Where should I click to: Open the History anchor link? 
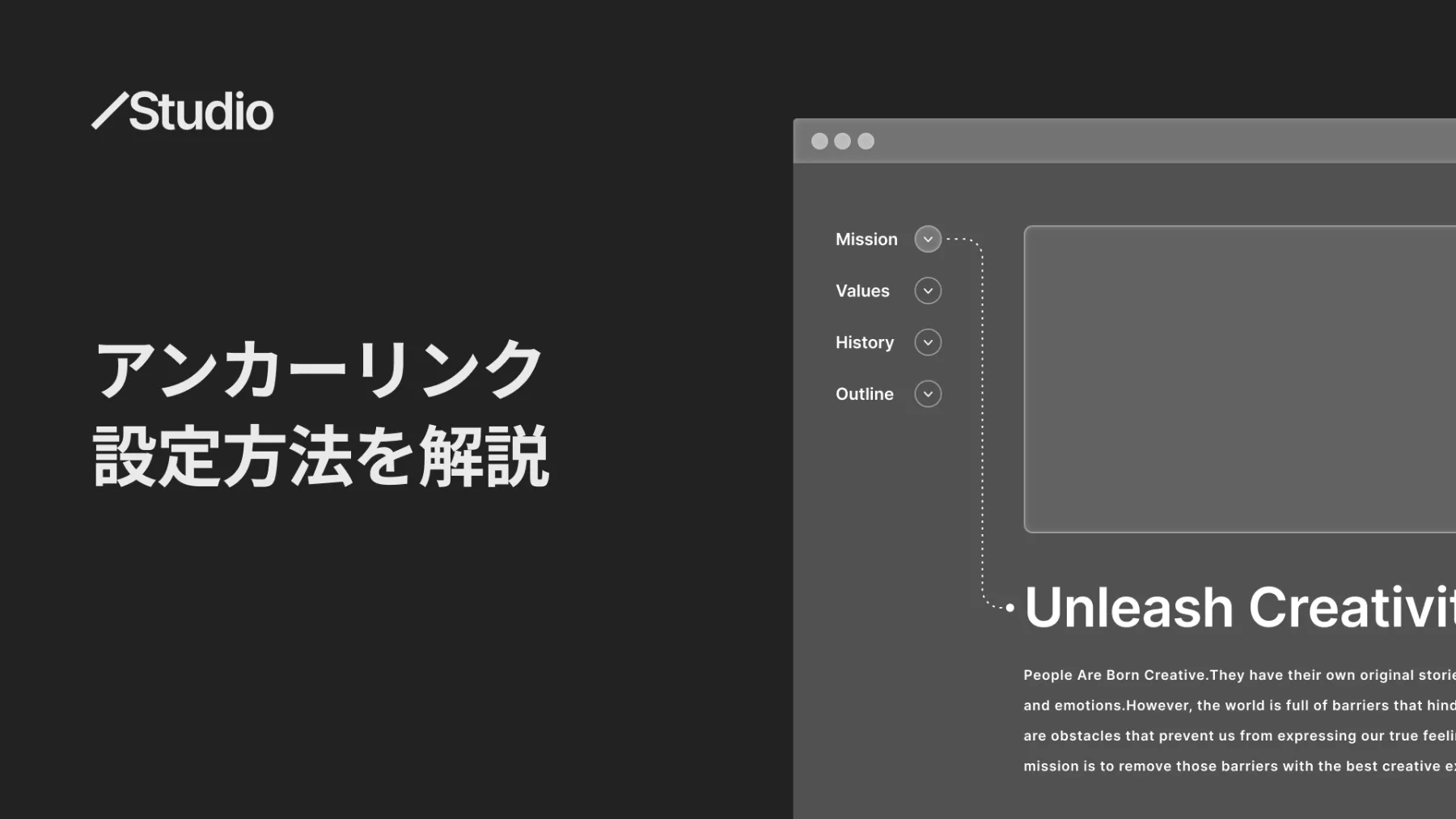(x=865, y=343)
